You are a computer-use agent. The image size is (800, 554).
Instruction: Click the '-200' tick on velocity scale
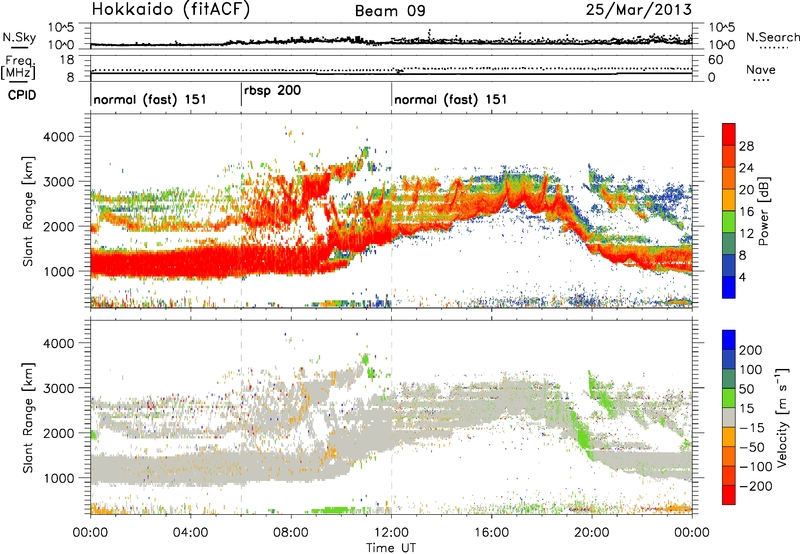[755, 486]
